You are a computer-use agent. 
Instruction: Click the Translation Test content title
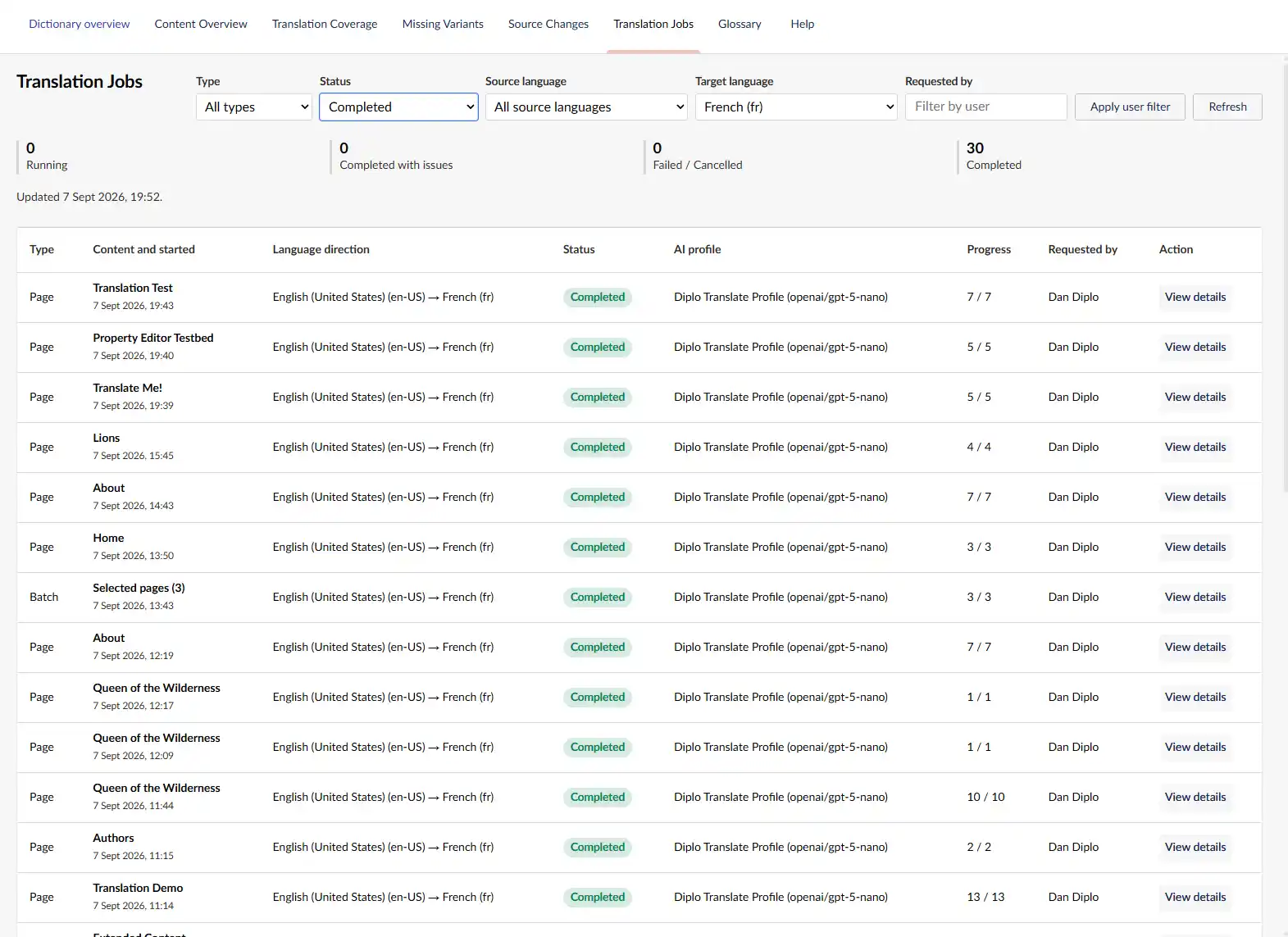coord(133,288)
